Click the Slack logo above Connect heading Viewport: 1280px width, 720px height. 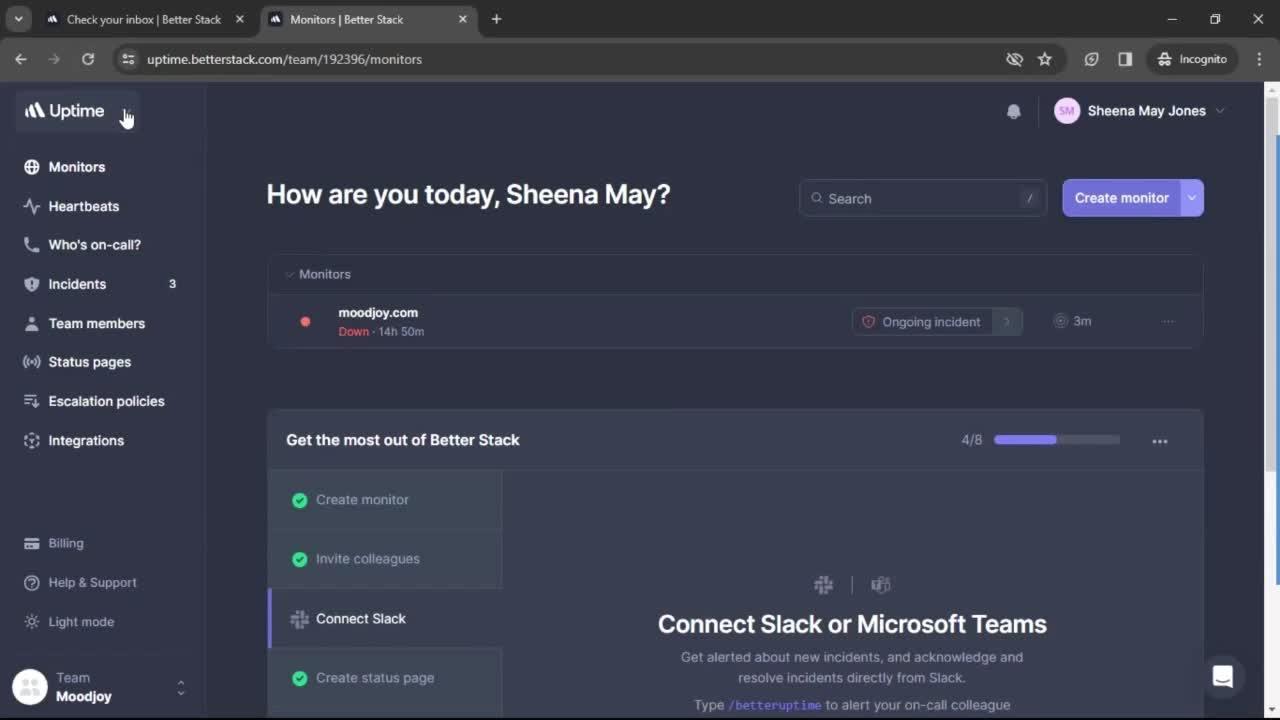point(824,585)
